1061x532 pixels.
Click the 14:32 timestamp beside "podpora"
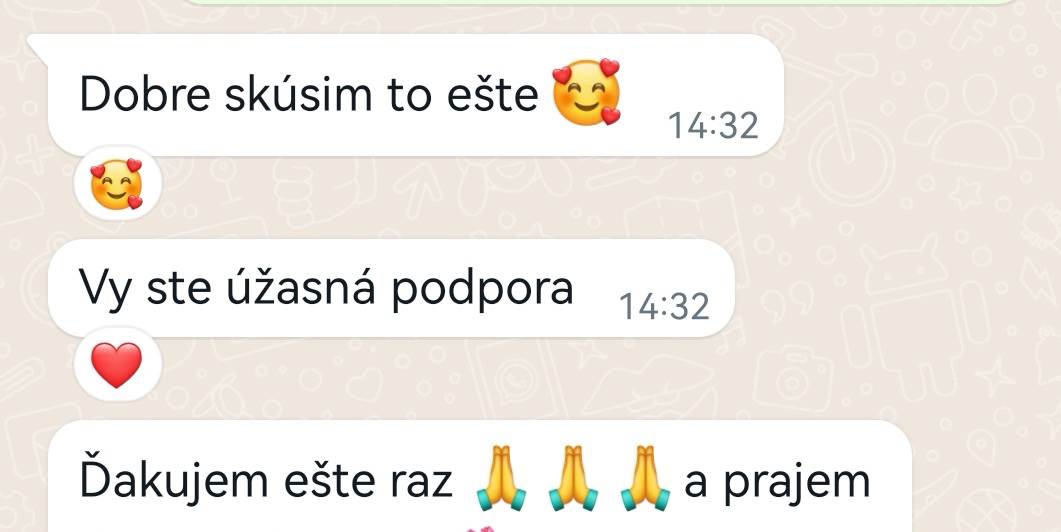pos(664,307)
